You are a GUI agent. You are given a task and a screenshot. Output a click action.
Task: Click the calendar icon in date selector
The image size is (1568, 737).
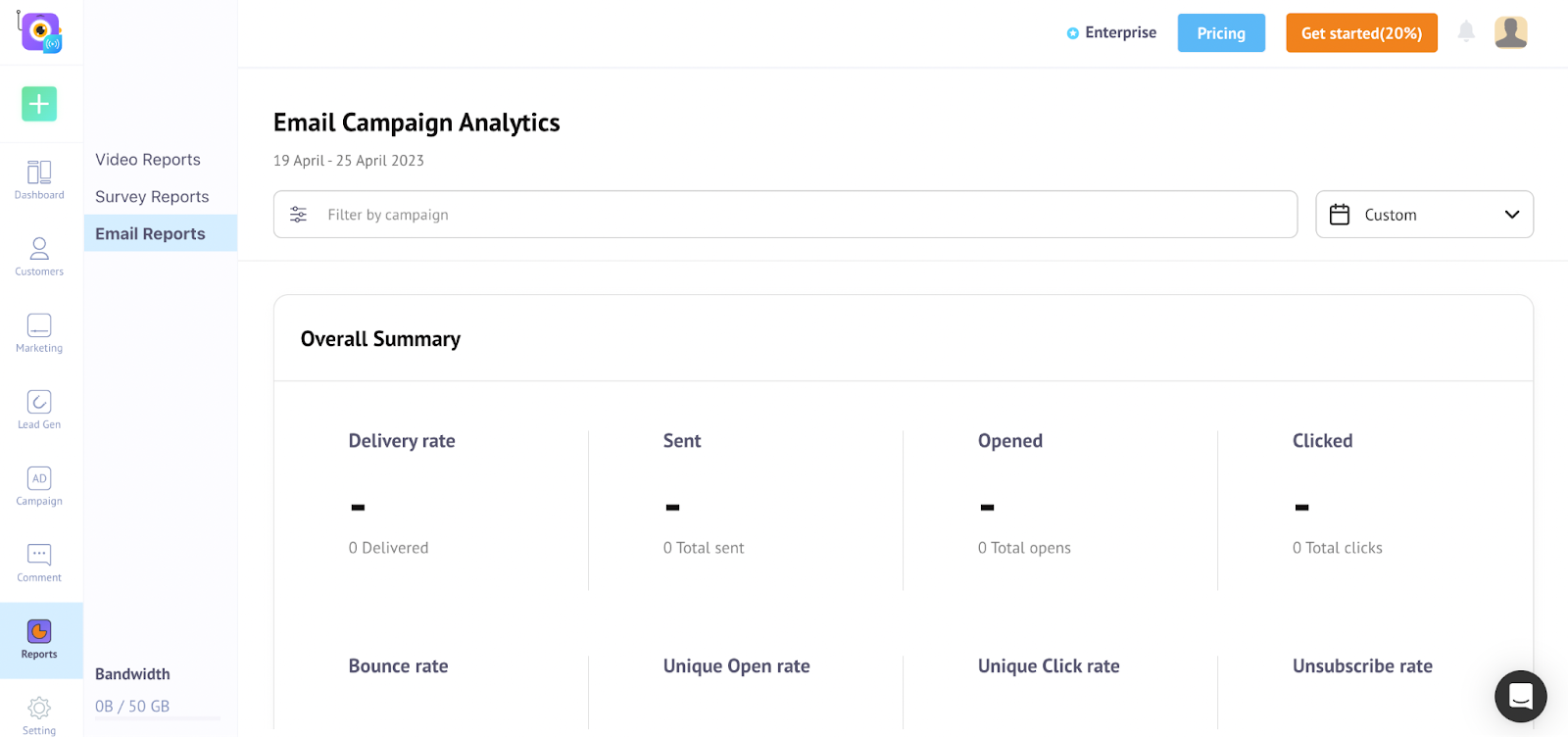coord(1340,215)
